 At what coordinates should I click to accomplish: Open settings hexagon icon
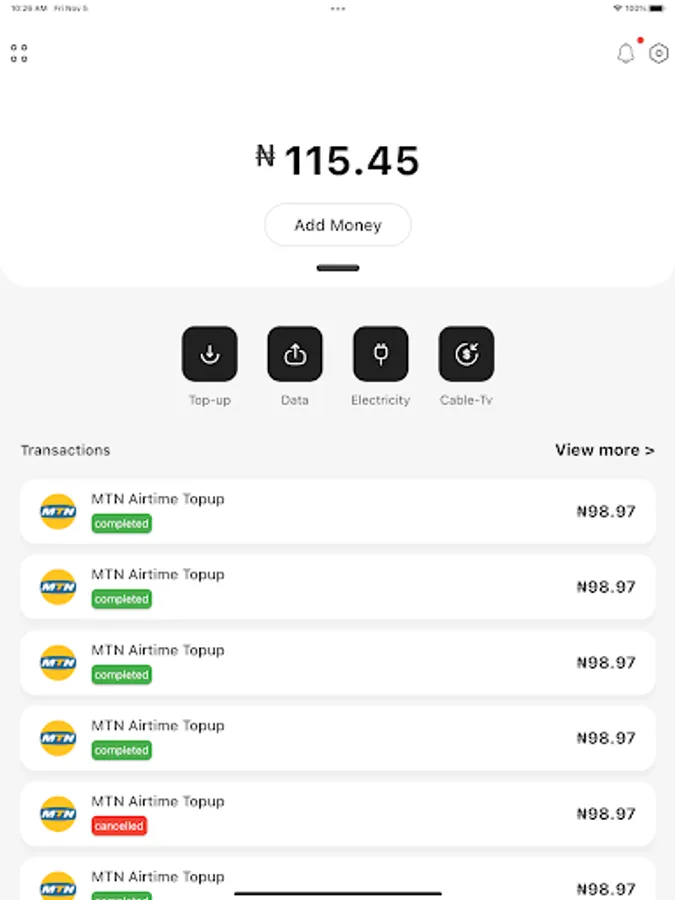point(658,54)
